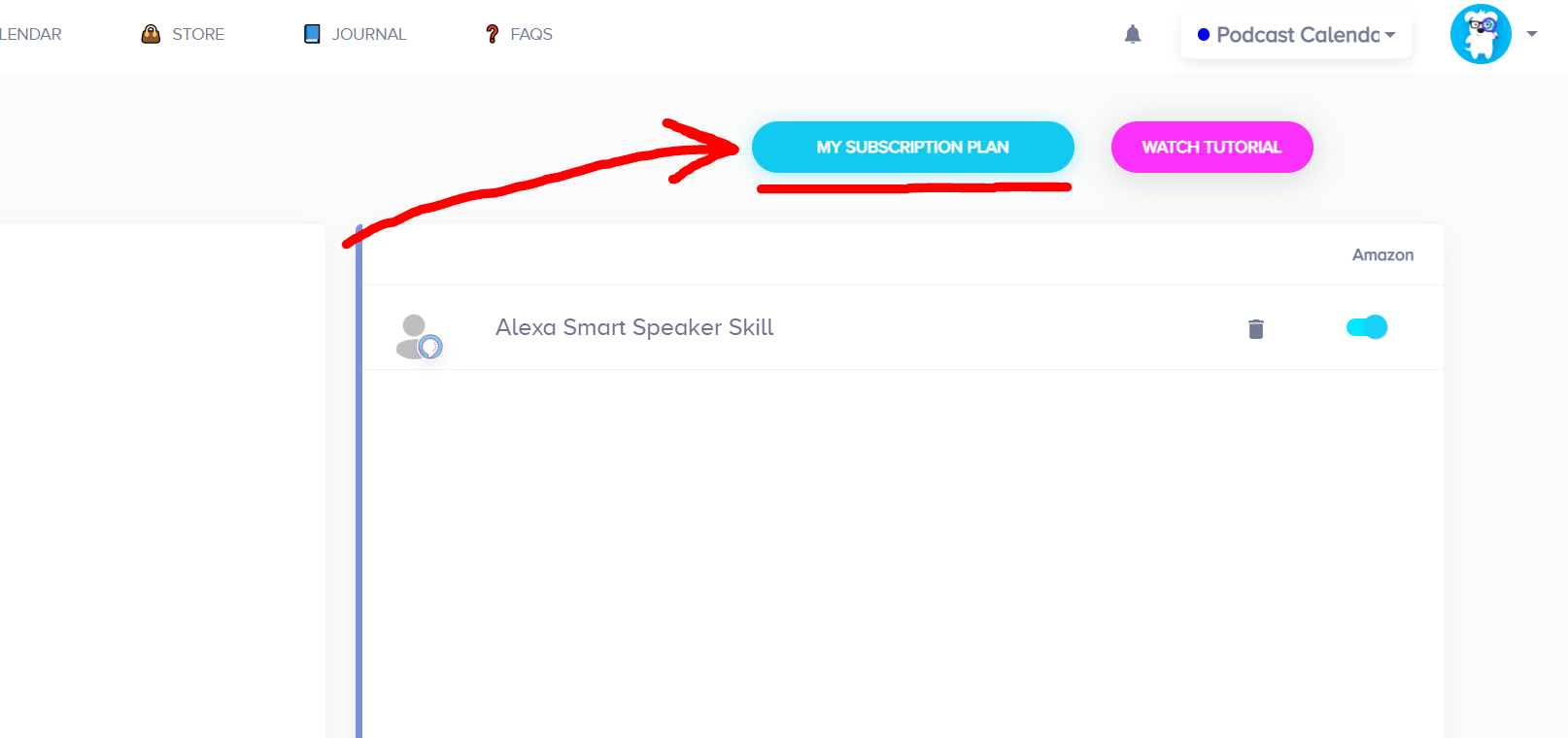
Task: Toggle the Alexa Smart Speaker Skill switch
Action: [x=1367, y=327]
